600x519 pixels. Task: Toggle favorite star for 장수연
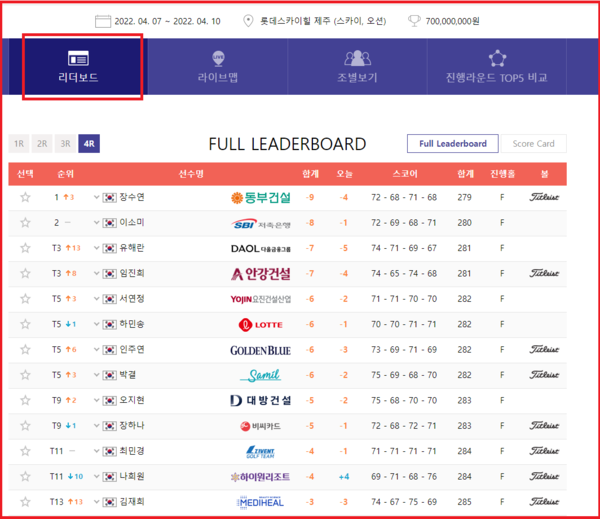pyautogui.click(x=25, y=197)
